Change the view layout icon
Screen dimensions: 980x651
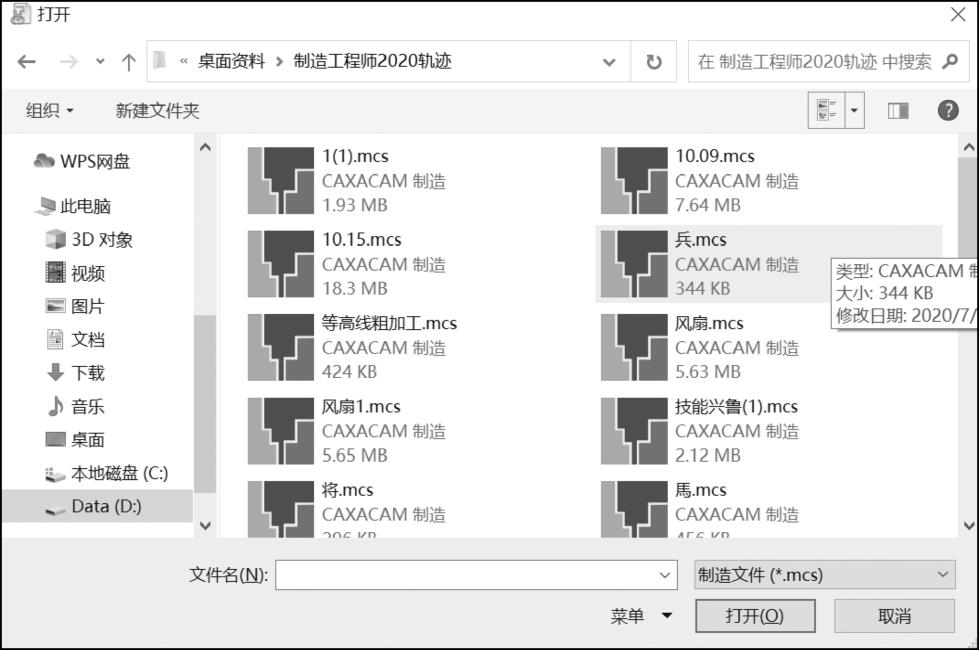point(827,111)
